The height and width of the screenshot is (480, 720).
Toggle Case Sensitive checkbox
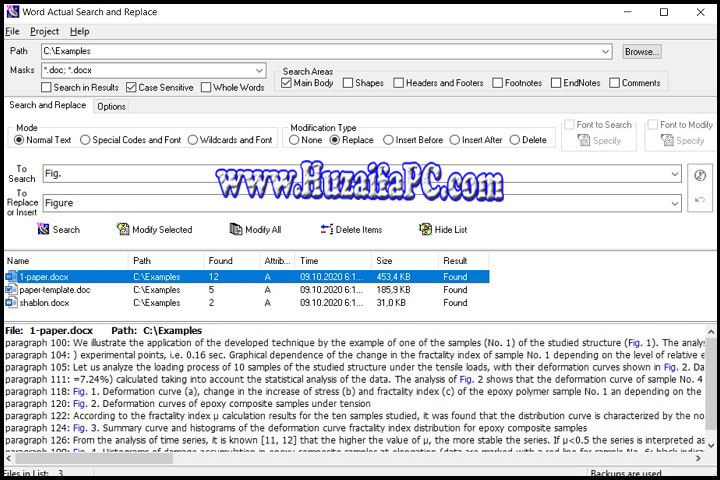131,87
